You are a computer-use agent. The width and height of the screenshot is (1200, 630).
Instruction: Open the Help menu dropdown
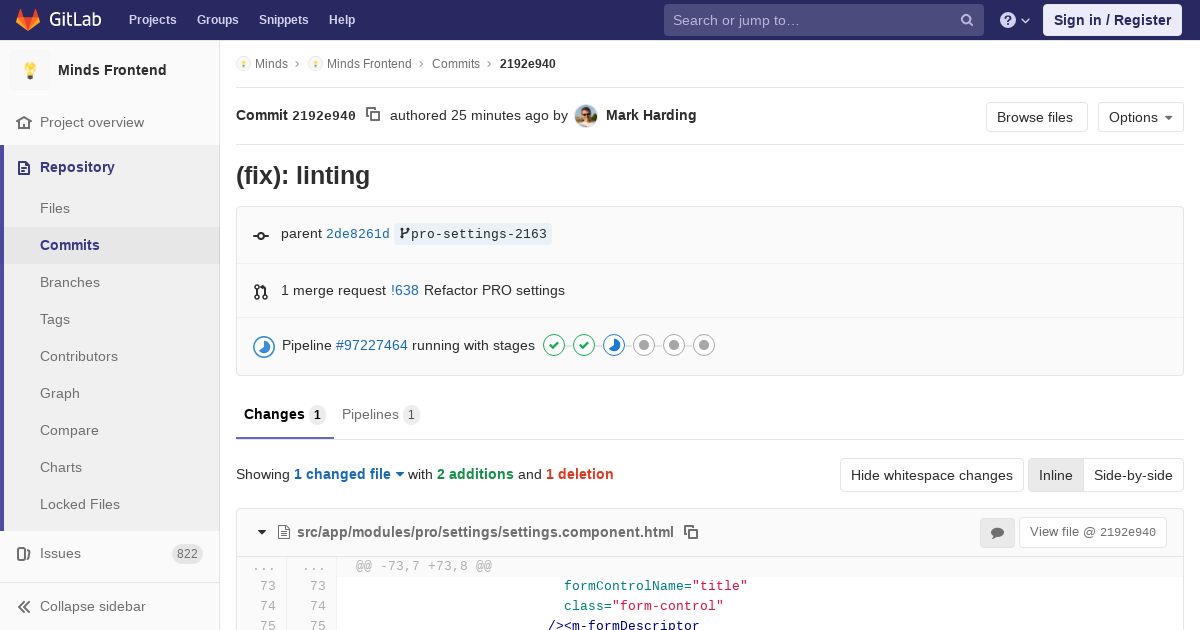point(1015,20)
